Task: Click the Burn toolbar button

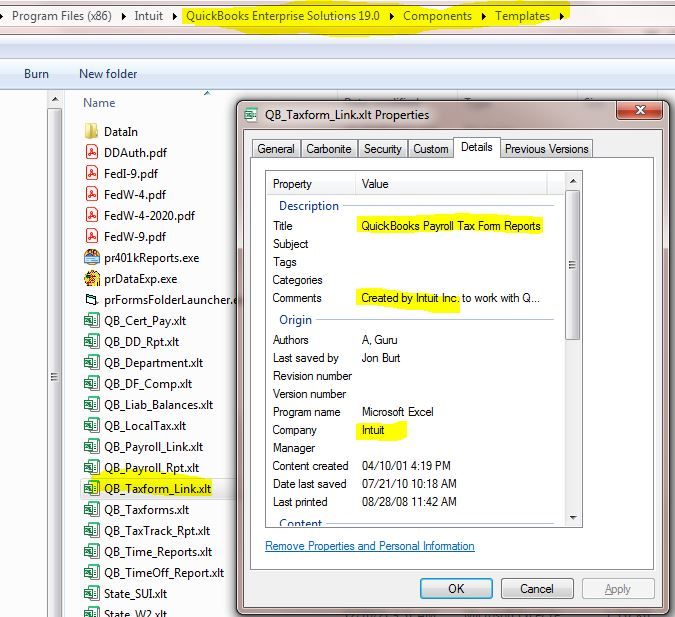Action: point(36,74)
